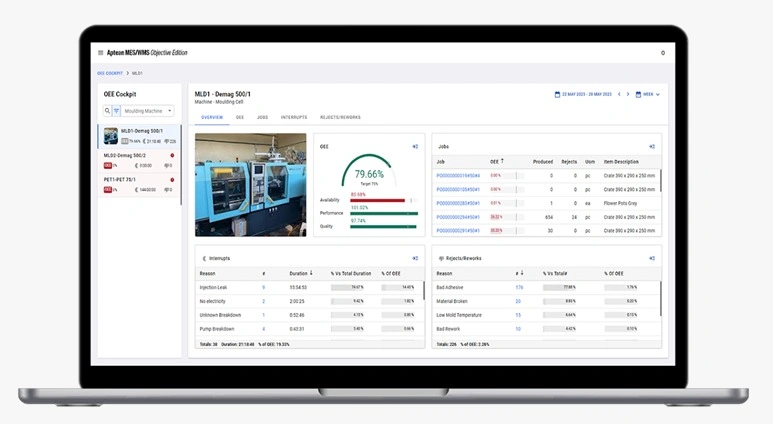Switch to the Interrupts tab

click(294, 117)
